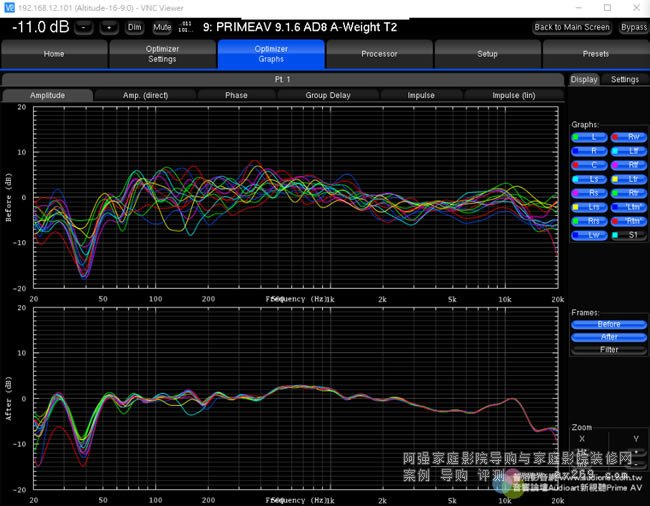650x506 pixels.
Task: Toggle the C channel graph
Action: click(x=590, y=165)
